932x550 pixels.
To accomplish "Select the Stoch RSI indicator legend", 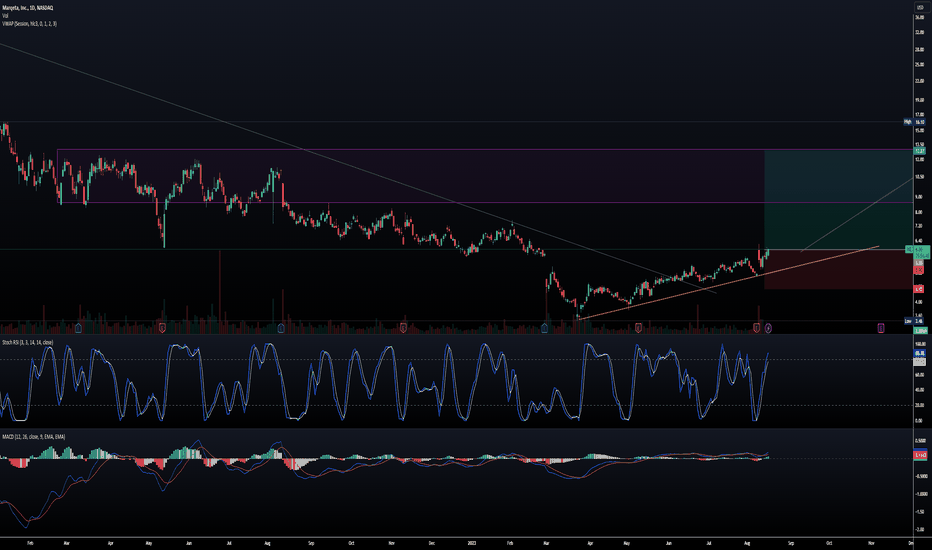I will [27, 342].
